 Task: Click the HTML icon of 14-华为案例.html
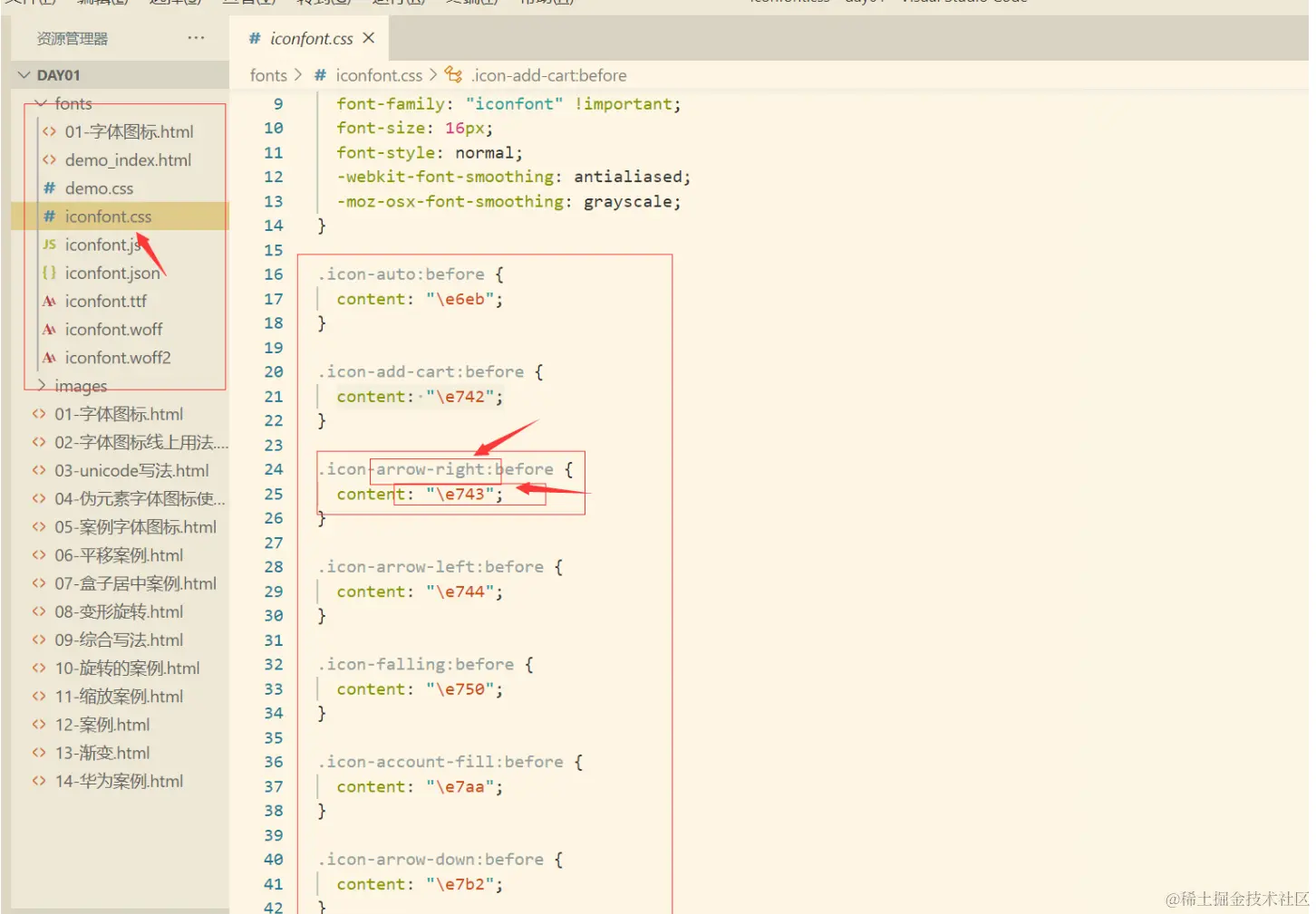pyautogui.click(x=38, y=781)
